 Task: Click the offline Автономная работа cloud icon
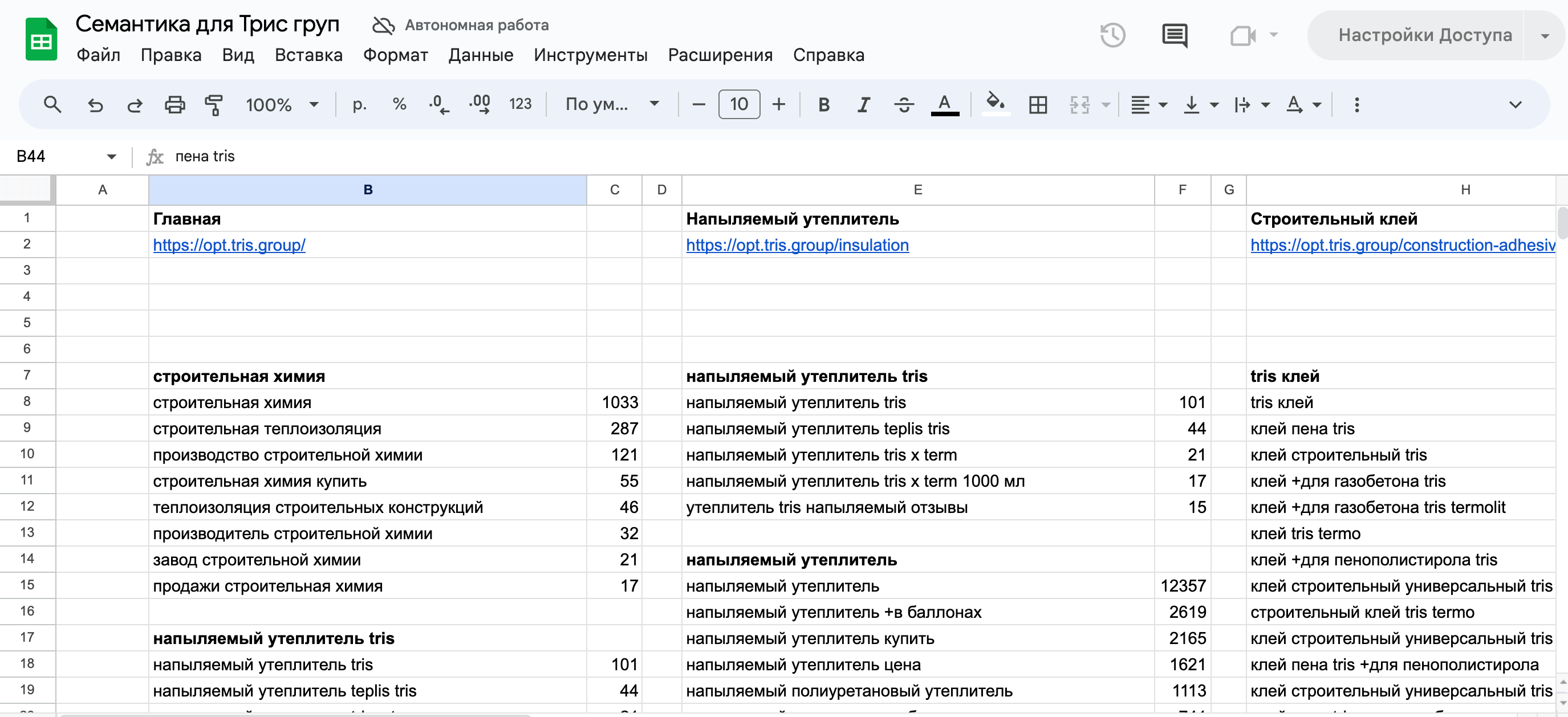[384, 25]
